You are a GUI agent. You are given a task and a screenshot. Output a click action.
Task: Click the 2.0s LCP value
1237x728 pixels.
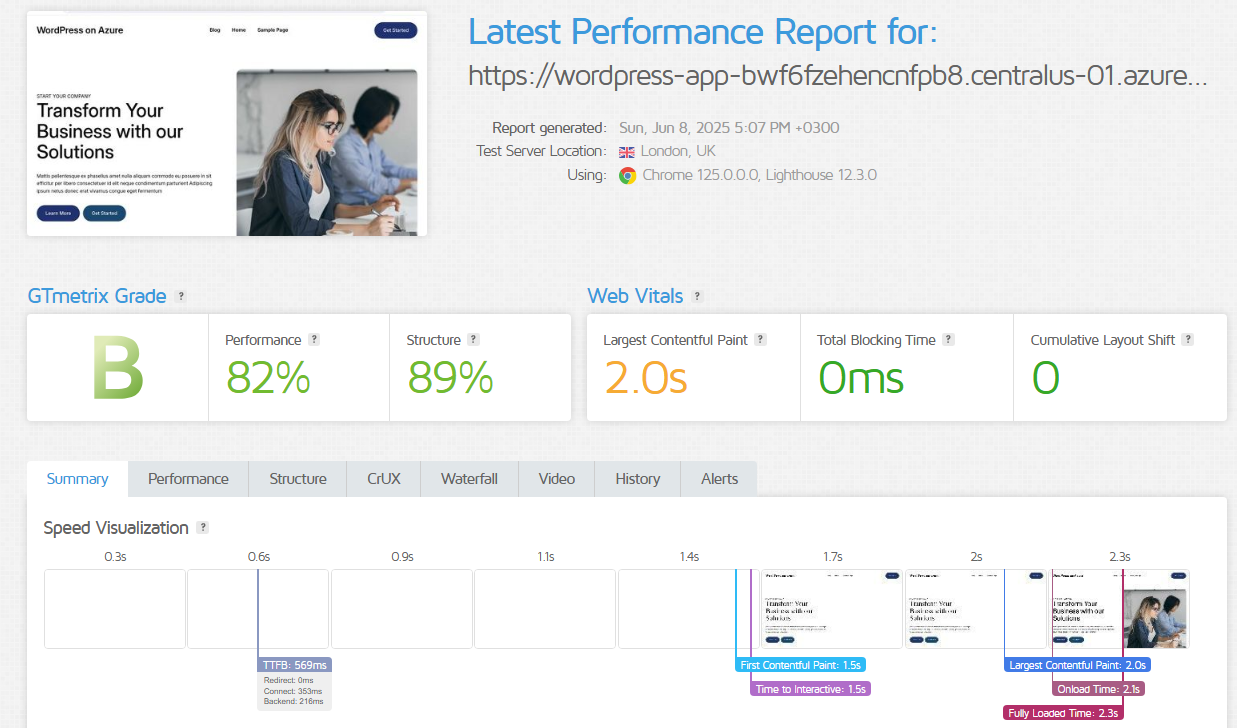pos(646,378)
